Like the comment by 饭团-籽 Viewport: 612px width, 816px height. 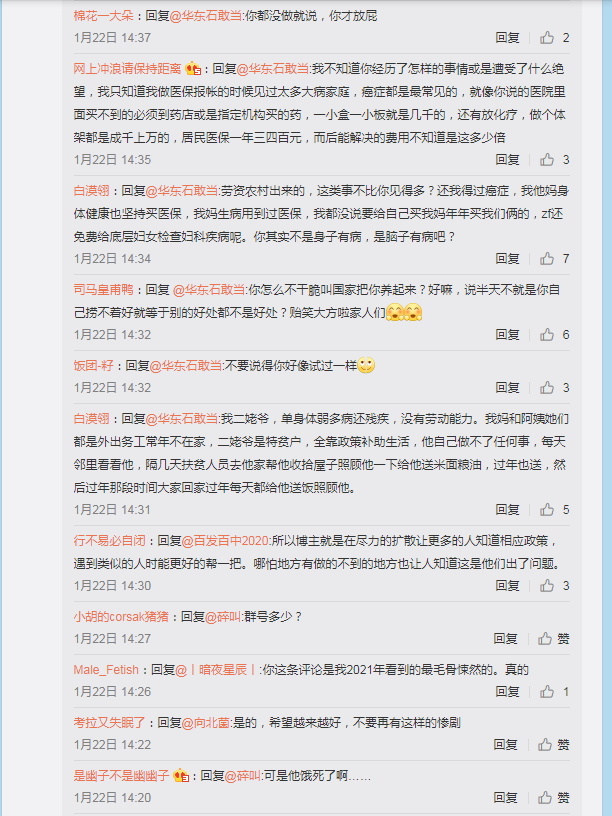pos(554,387)
